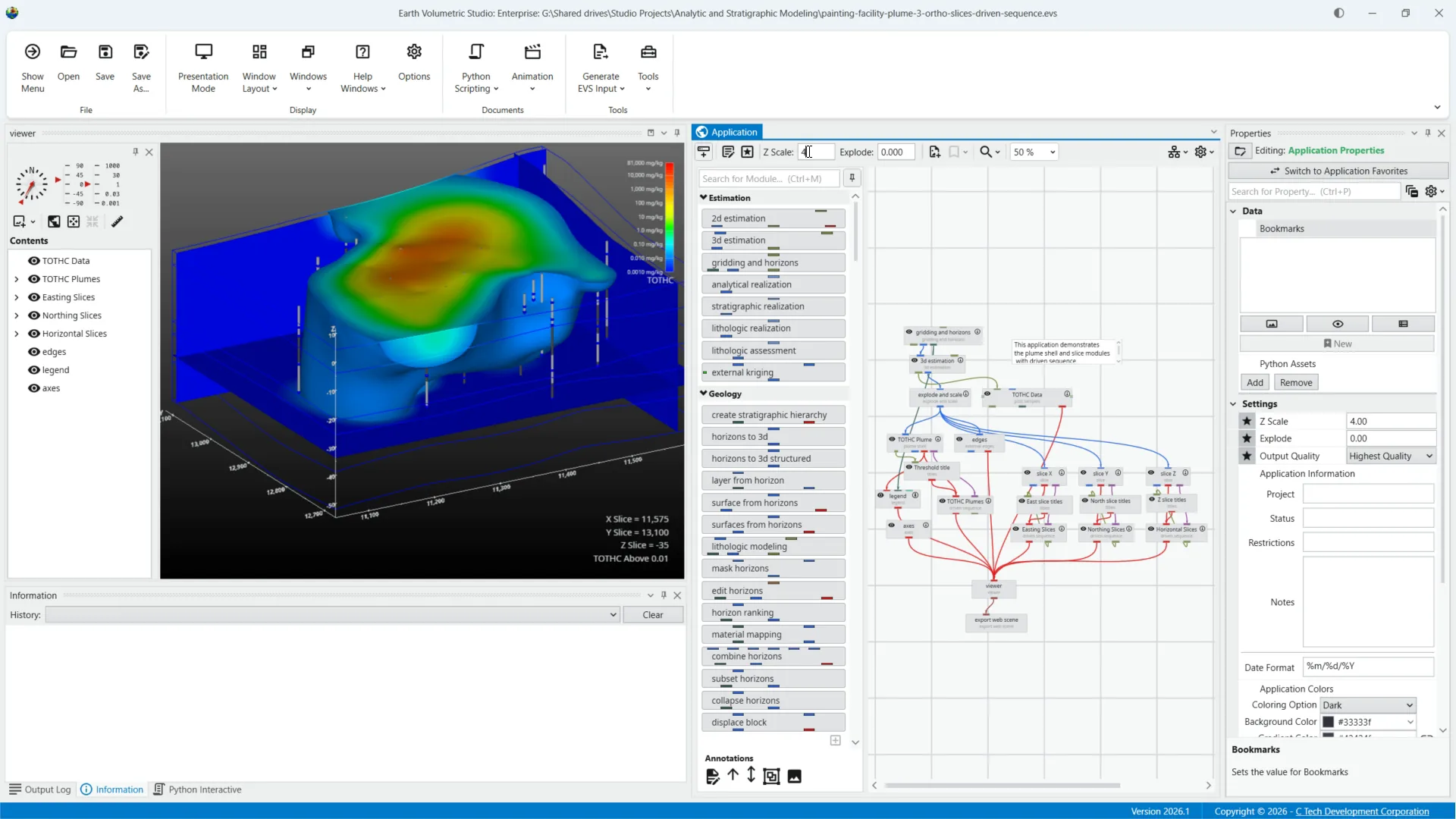This screenshot has width=1456, height=819.
Task: Click the Save icon in the File group
Action: pos(105,62)
